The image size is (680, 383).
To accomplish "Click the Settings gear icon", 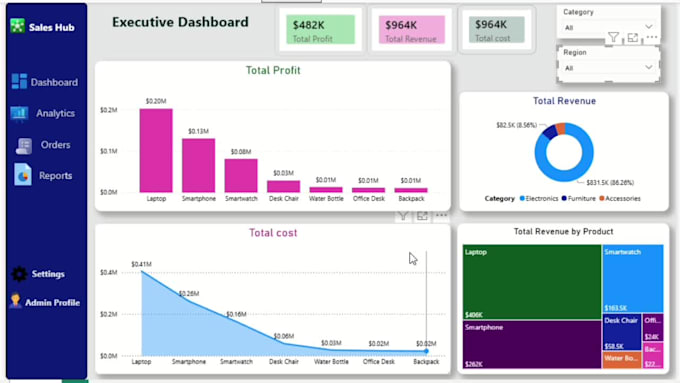I will coord(19,274).
